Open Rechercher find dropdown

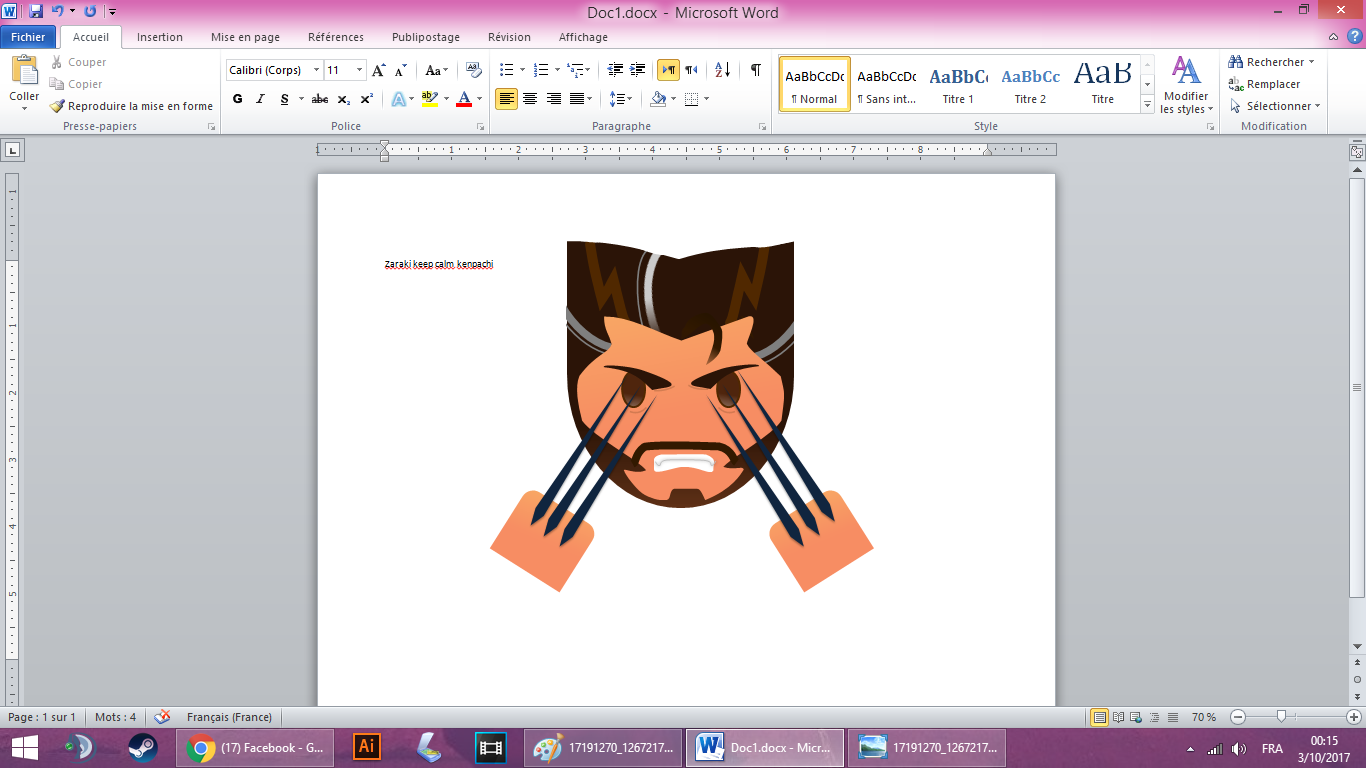pos(1271,62)
